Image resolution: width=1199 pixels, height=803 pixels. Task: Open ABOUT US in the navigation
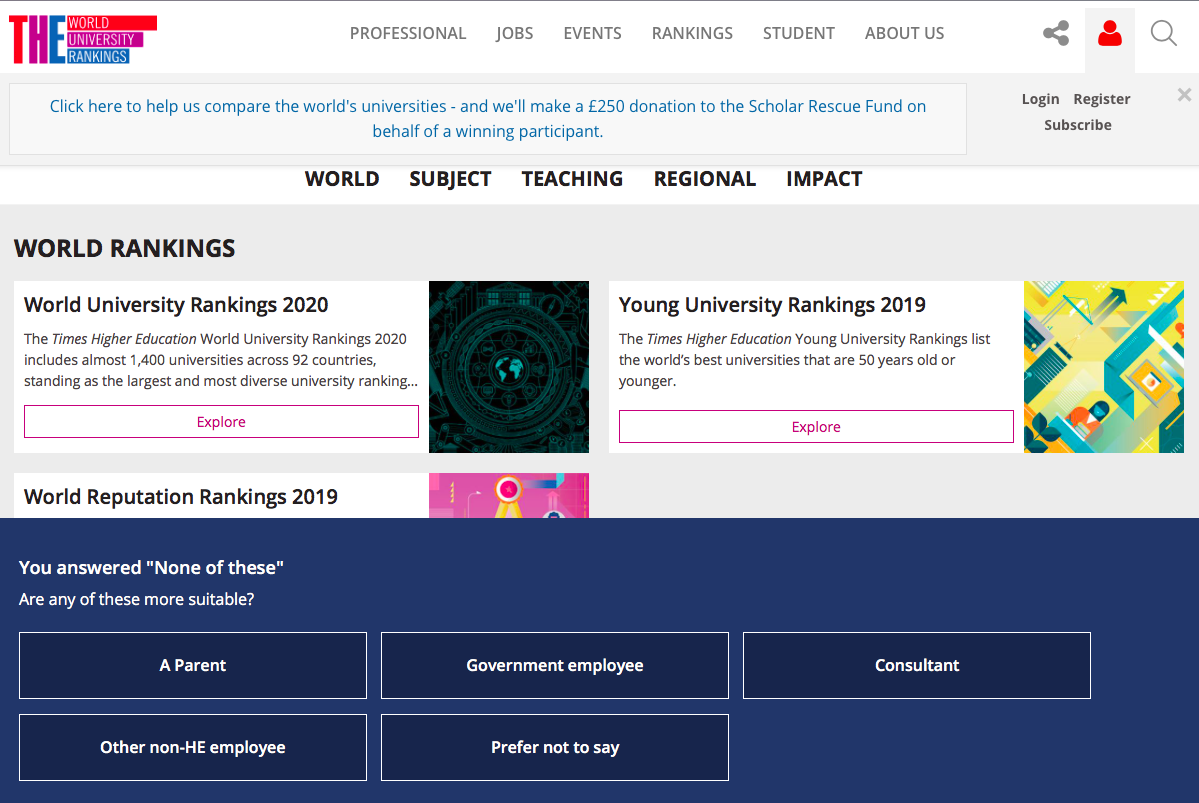point(905,34)
